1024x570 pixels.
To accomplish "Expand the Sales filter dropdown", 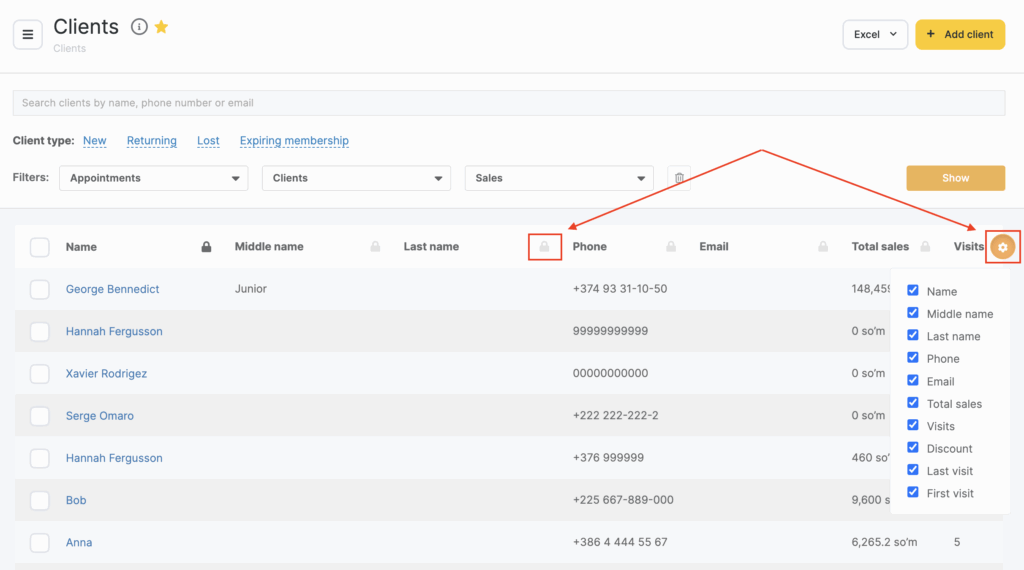I will click(559, 178).
